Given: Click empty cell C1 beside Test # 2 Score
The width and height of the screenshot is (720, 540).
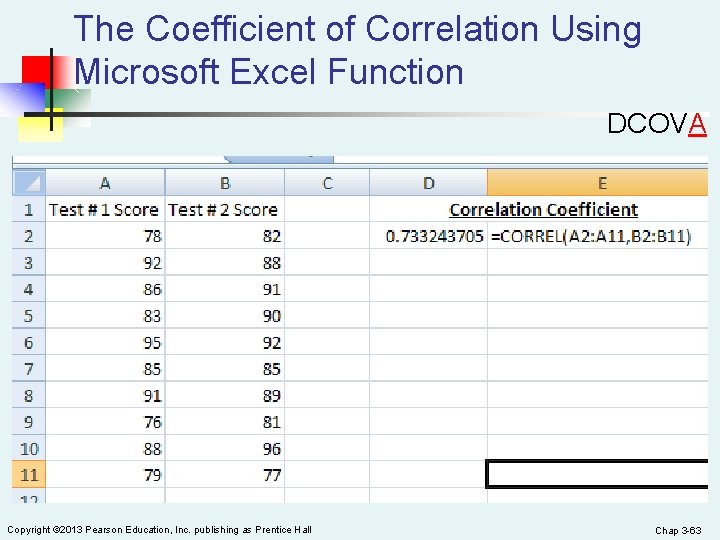Looking at the screenshot, I should click(327, 209).
